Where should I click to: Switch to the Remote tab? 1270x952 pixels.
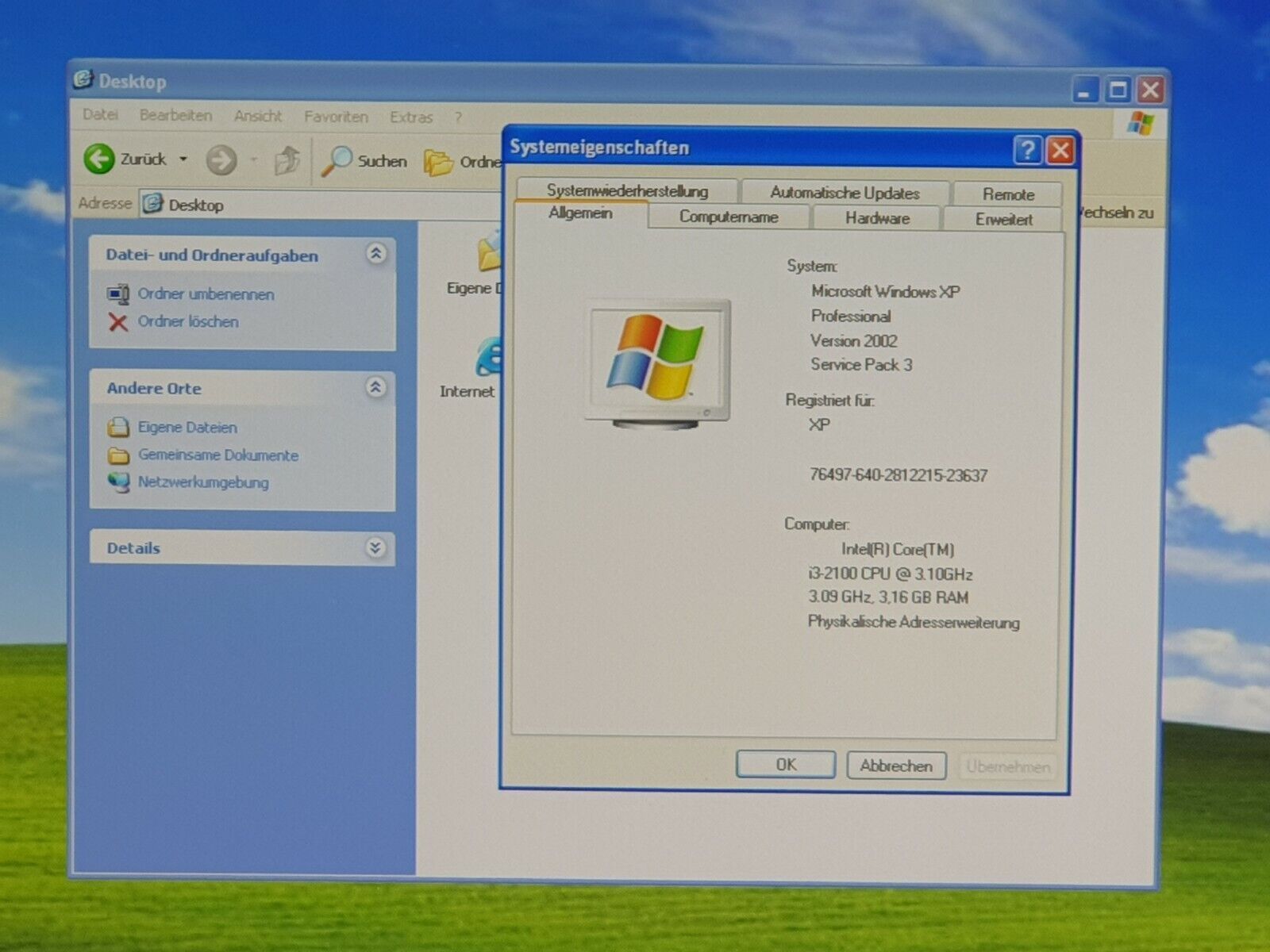click(1008, 194)
